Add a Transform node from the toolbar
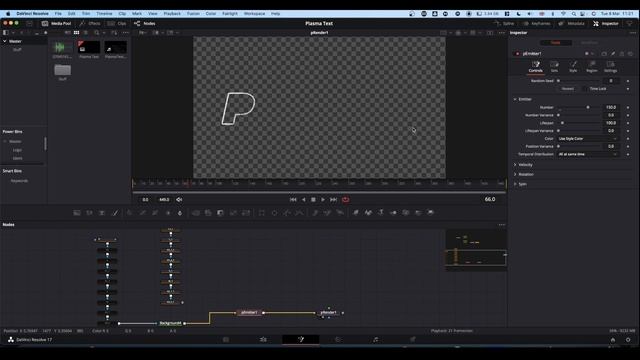The height and width of the screenshot is (360, 640). tap(246, 213)
